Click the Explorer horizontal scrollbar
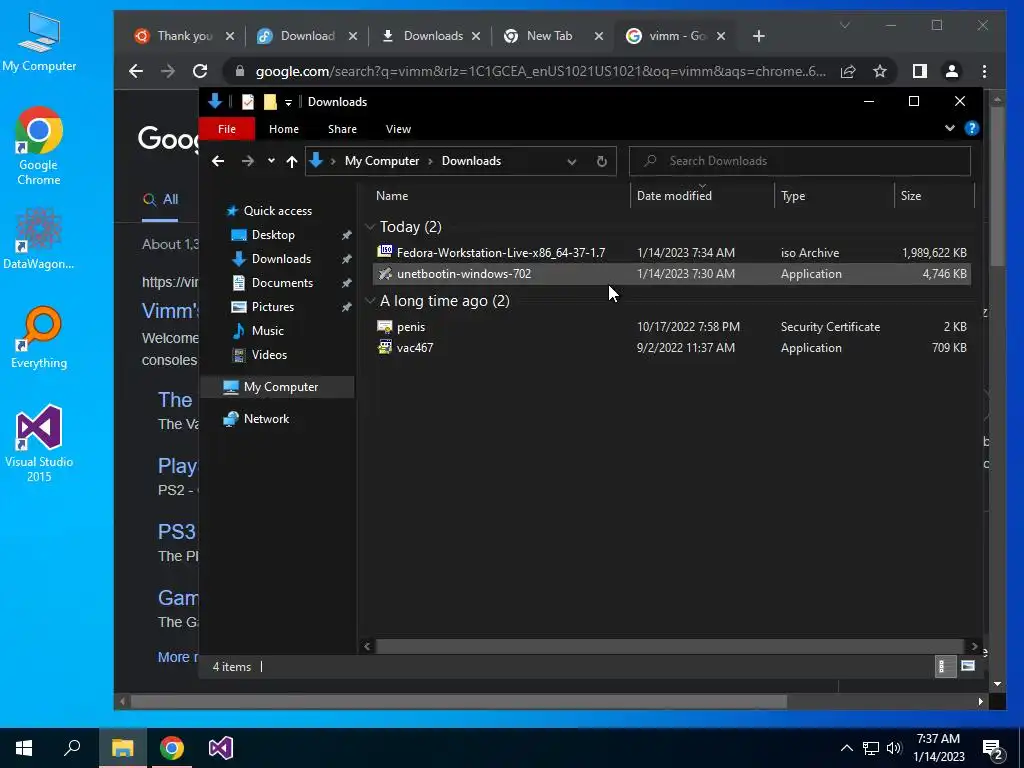Viewport: 1024px width, 768px height. click(669, 646)
